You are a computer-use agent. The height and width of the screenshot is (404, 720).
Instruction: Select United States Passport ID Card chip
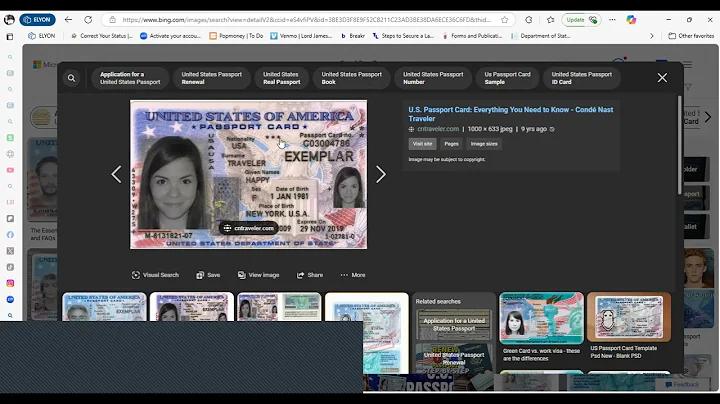point(582,78)
